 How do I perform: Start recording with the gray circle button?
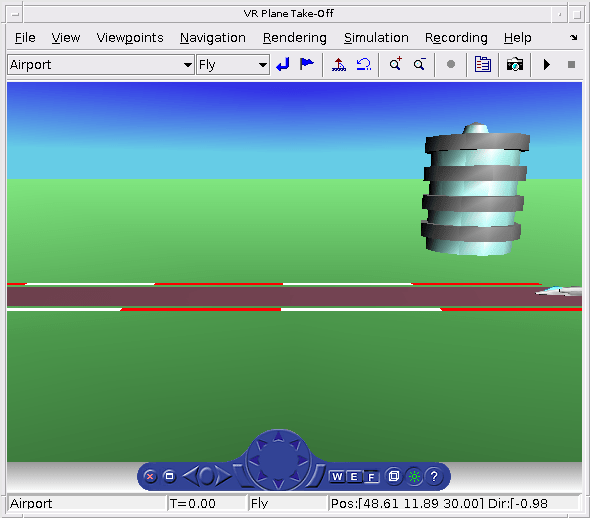(x=451, y=65)
